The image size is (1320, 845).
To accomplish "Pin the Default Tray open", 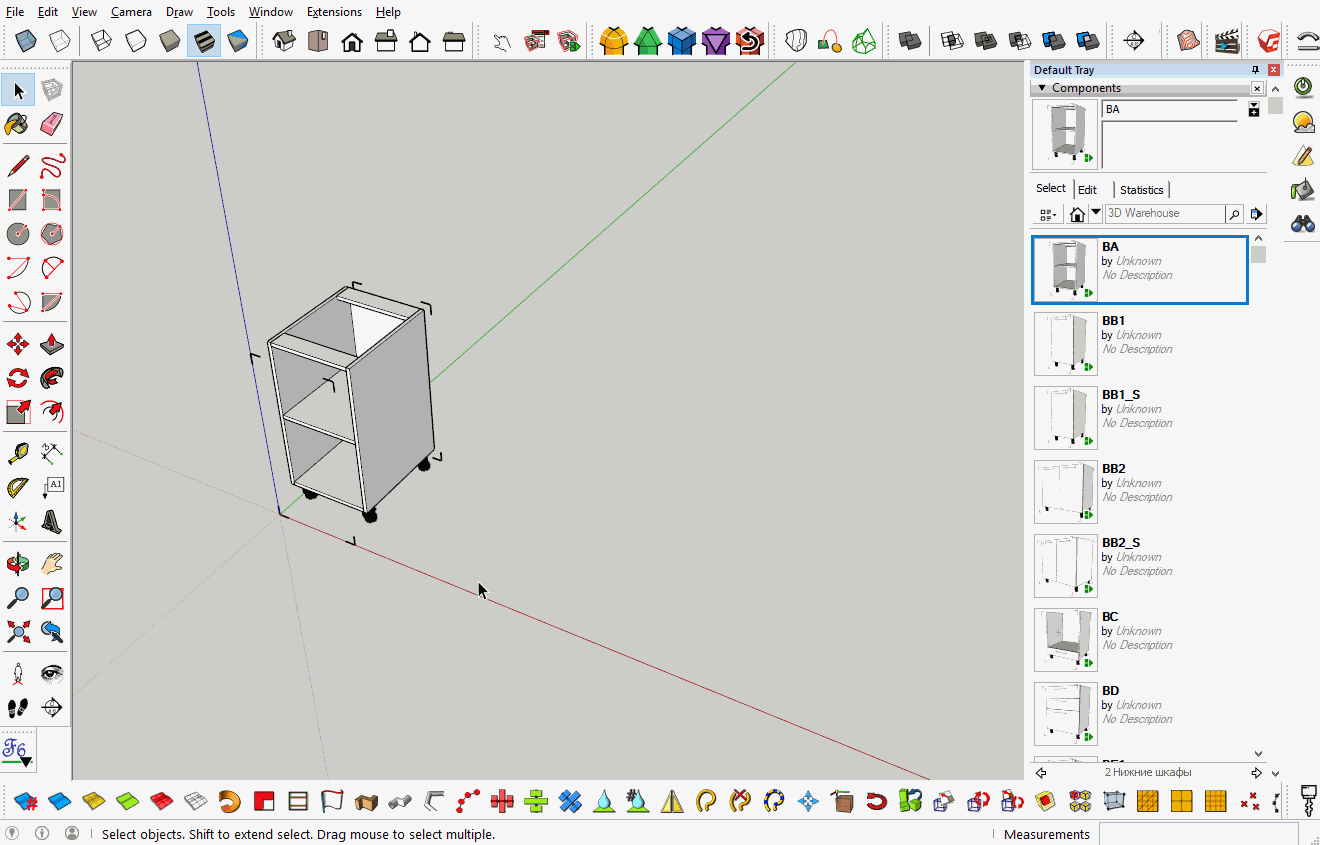I will click(1254, 69).
